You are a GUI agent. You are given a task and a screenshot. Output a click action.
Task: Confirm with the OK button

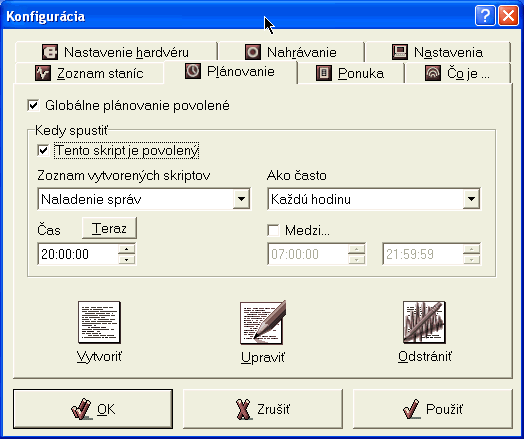click(93, 409)
